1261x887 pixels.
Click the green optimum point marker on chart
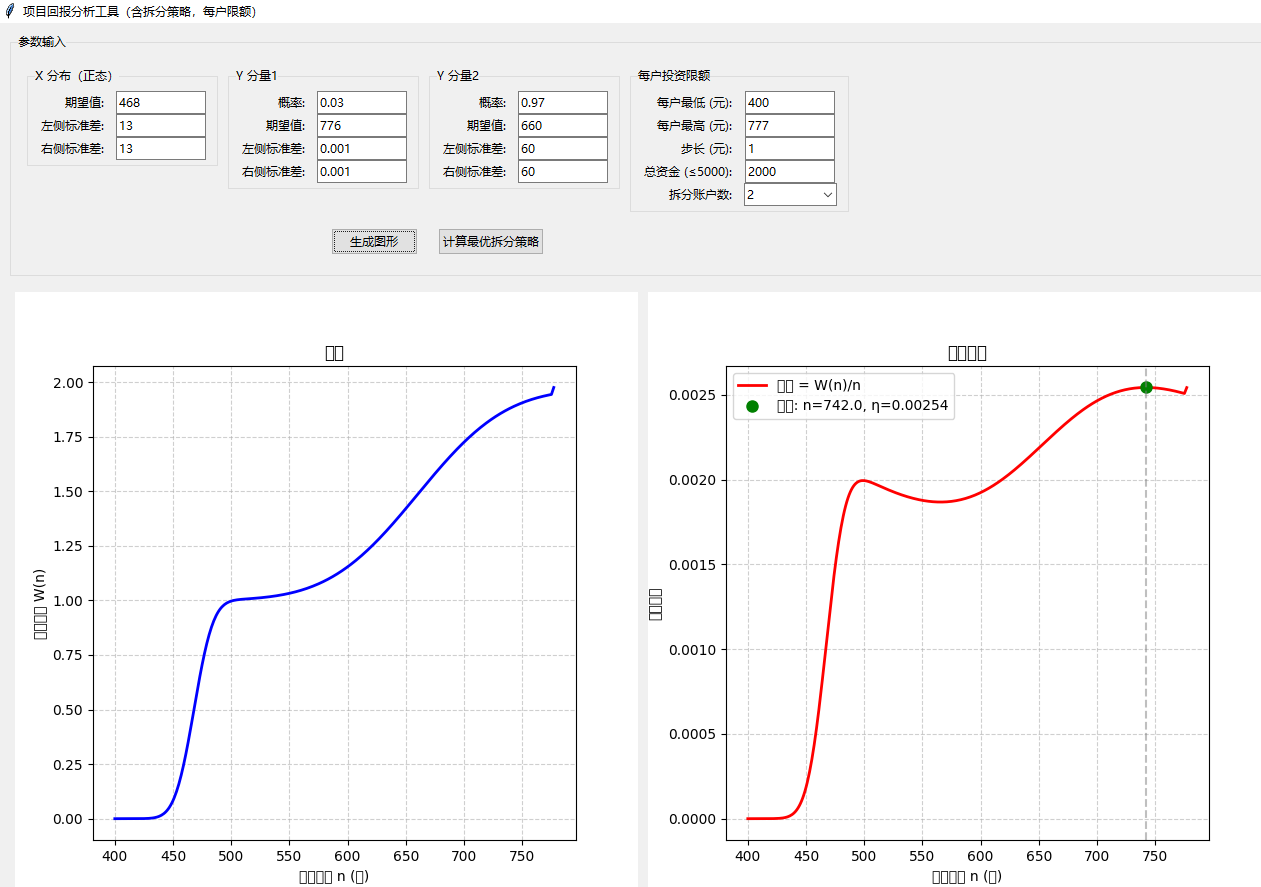pyautogui.click(x=1146, y=387)
